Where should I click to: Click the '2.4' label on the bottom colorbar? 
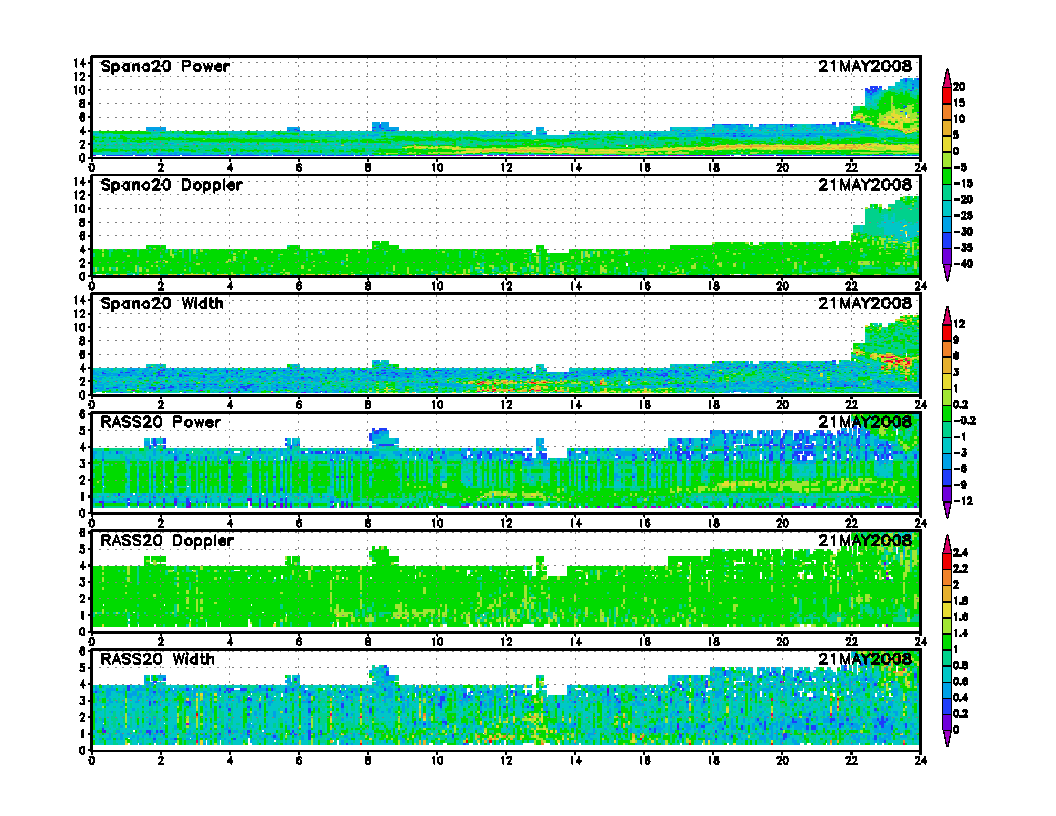[961, 553]
